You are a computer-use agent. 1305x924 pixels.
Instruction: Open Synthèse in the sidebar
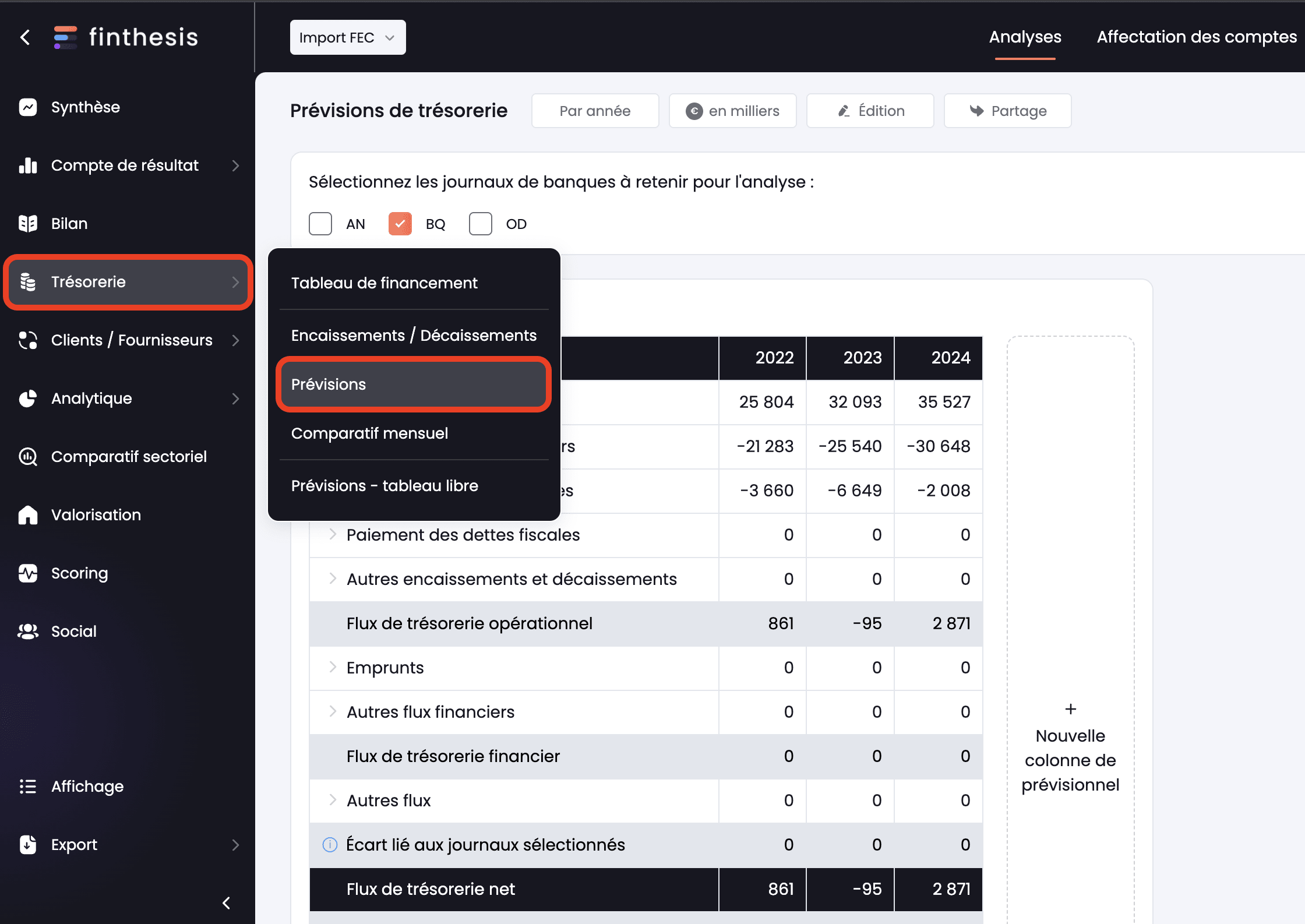pyautogui.click(x=85, y=107)
